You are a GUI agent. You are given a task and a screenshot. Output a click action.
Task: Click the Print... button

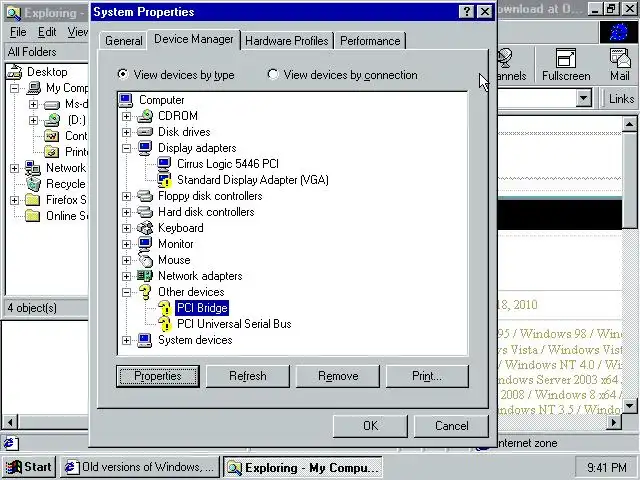pyautogui.click(x=427, y=376)
